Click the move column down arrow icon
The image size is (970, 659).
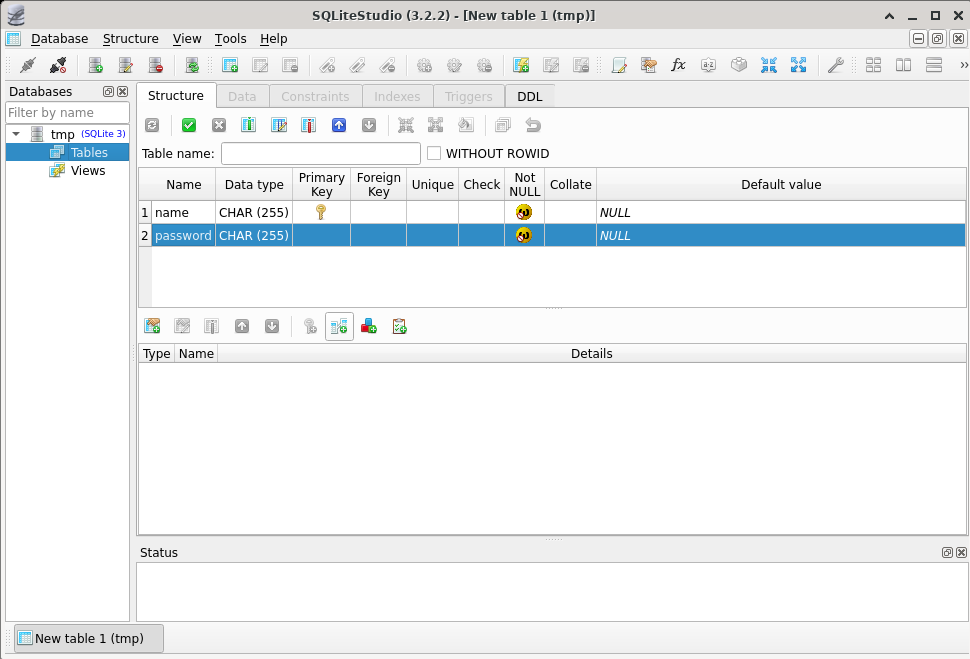tap(369, 126)
